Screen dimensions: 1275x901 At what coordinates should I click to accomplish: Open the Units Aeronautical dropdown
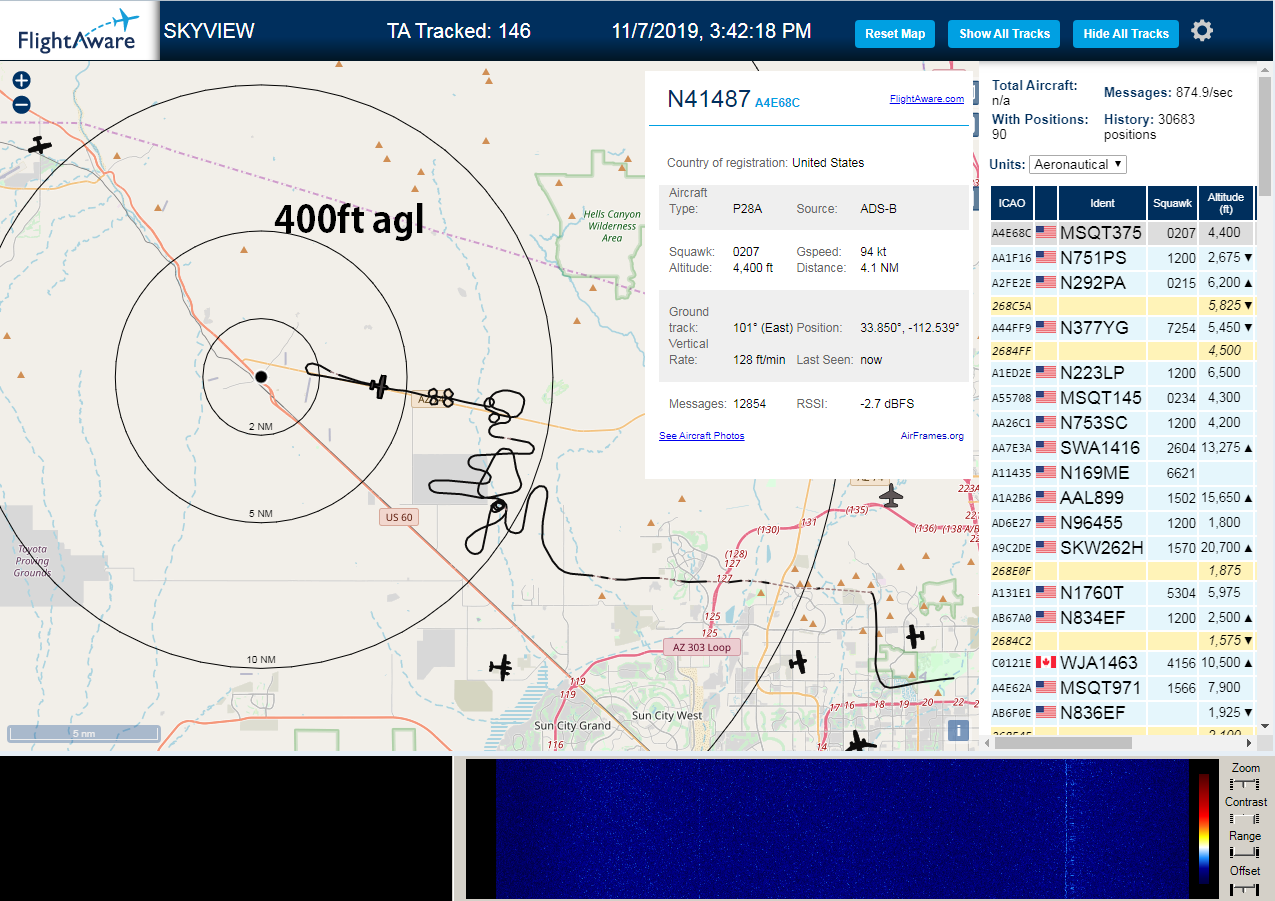click(x=1077, y=164)
